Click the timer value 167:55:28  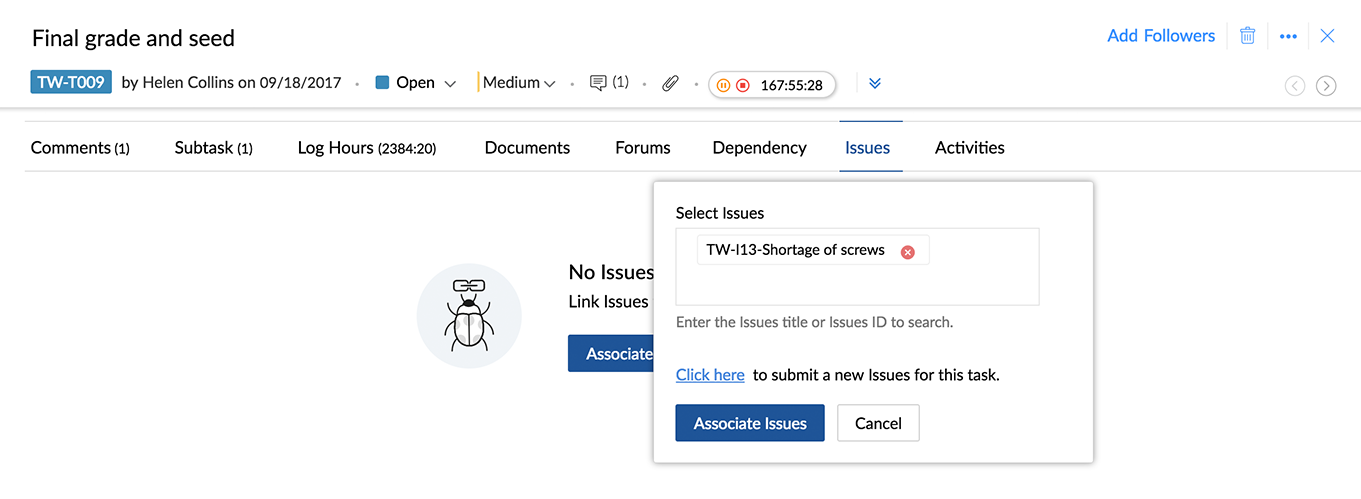(791, 85)
